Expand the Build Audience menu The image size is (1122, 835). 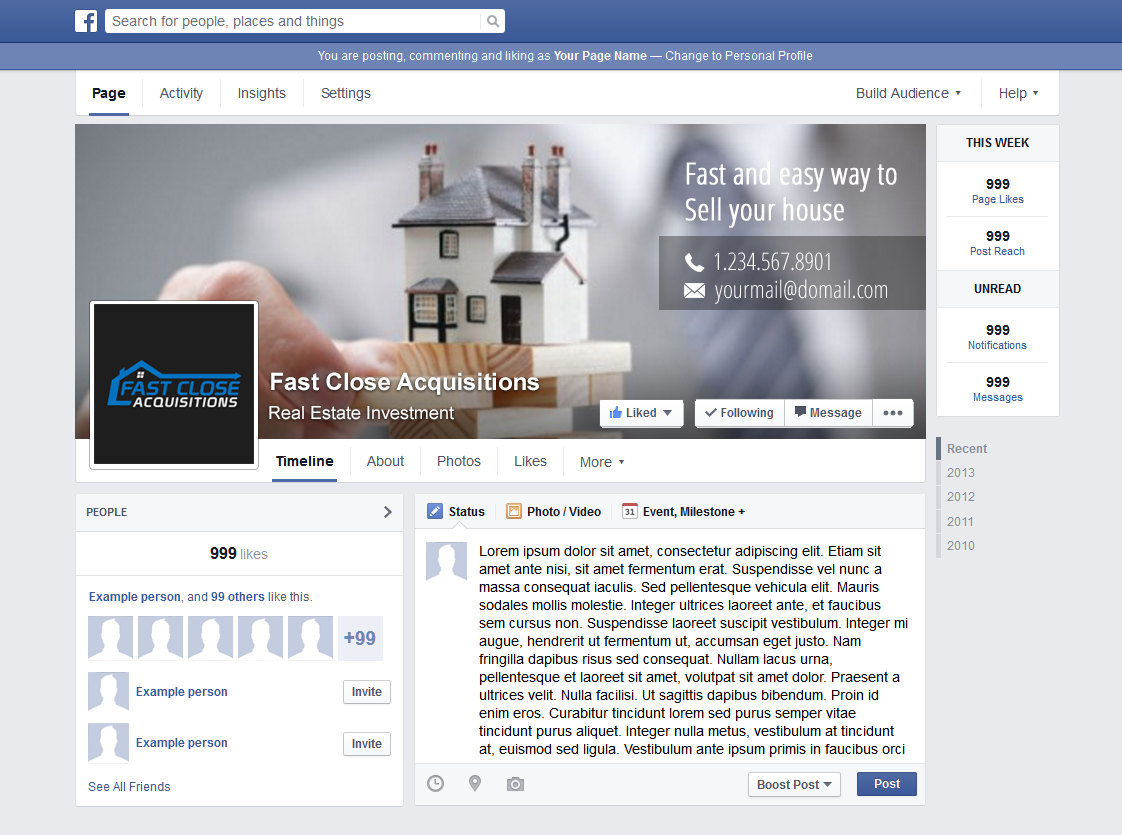pos(908,93)
